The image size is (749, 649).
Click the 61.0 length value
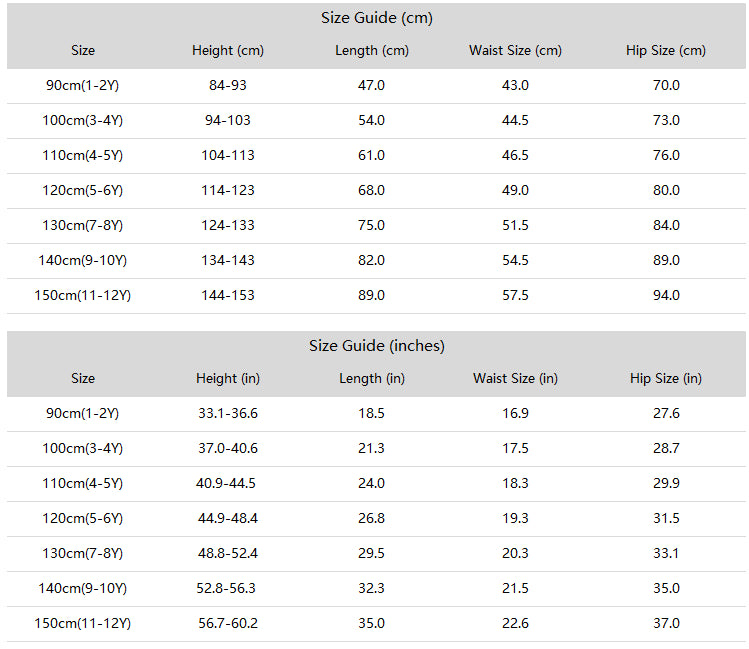pos(372,155)
